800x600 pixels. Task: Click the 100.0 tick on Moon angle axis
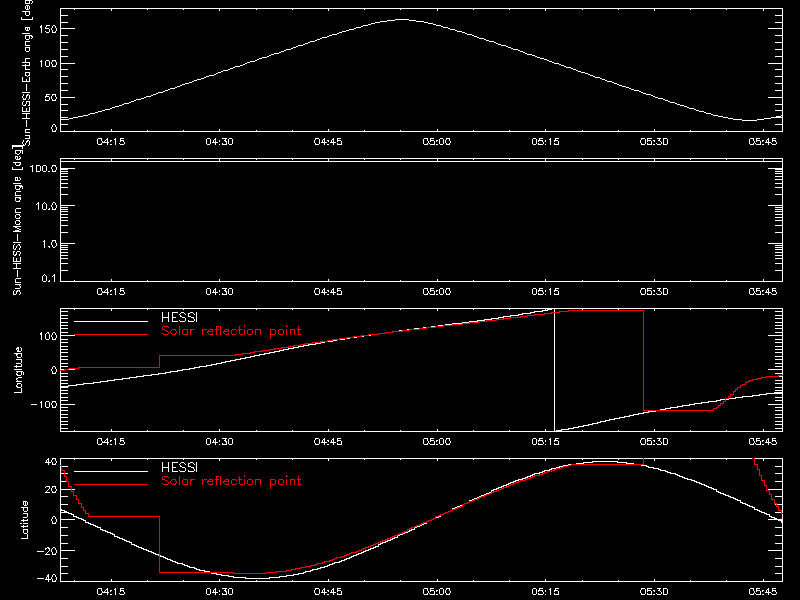coord(43,169)
